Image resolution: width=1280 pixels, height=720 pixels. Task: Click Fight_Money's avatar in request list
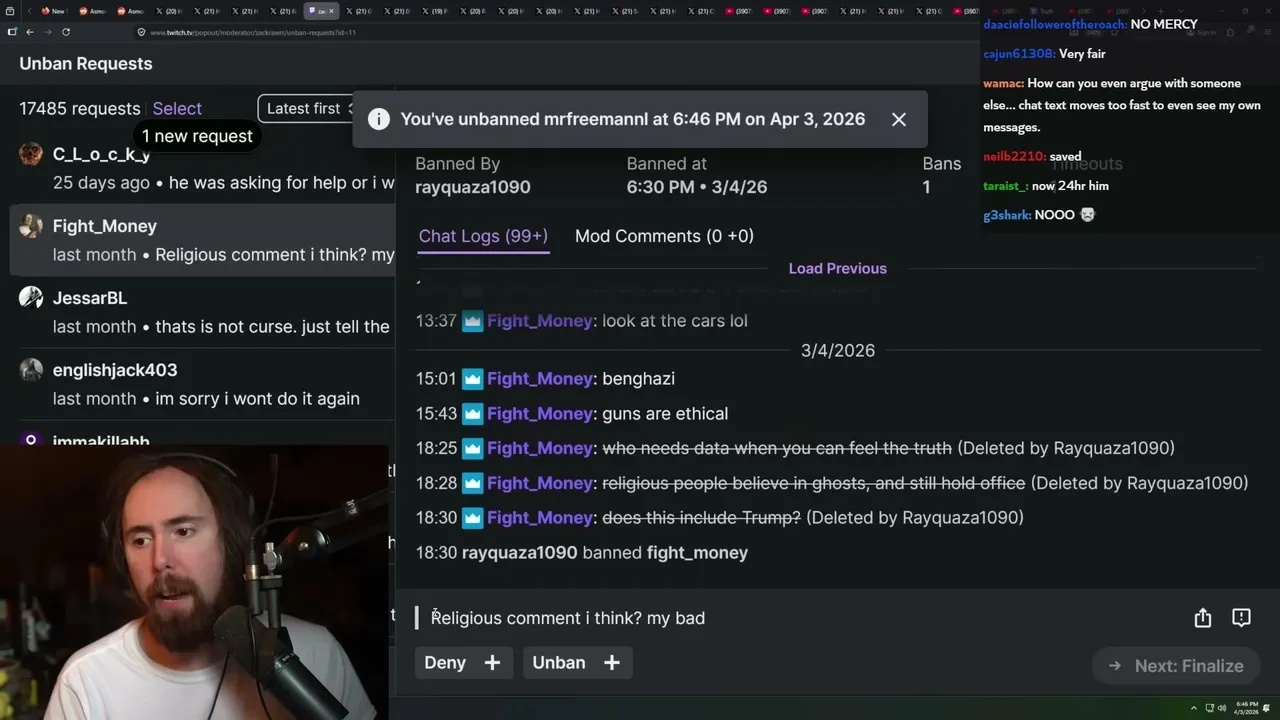click(31, 226)
